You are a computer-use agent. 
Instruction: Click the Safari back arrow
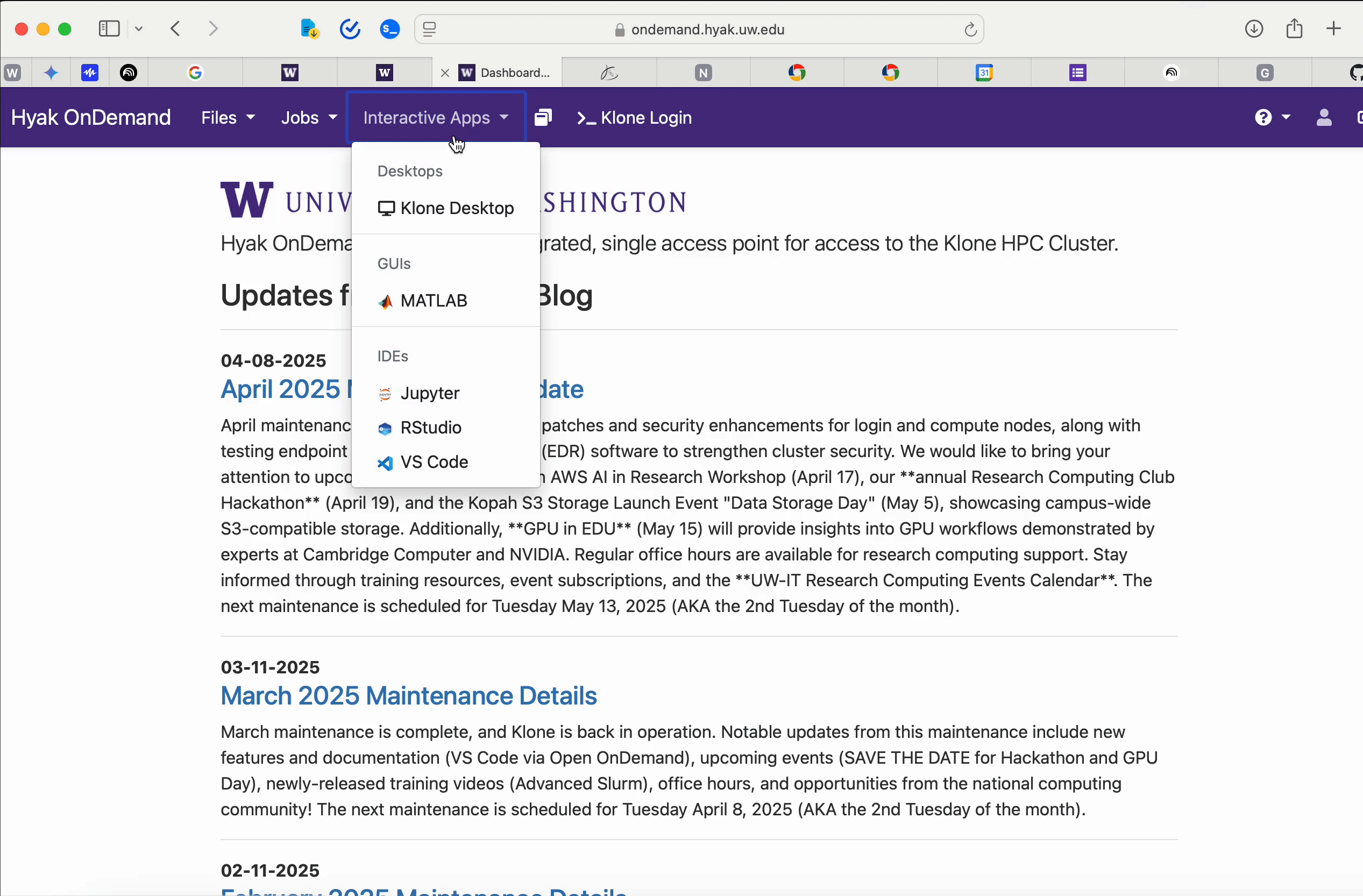(x=176, y=29)
